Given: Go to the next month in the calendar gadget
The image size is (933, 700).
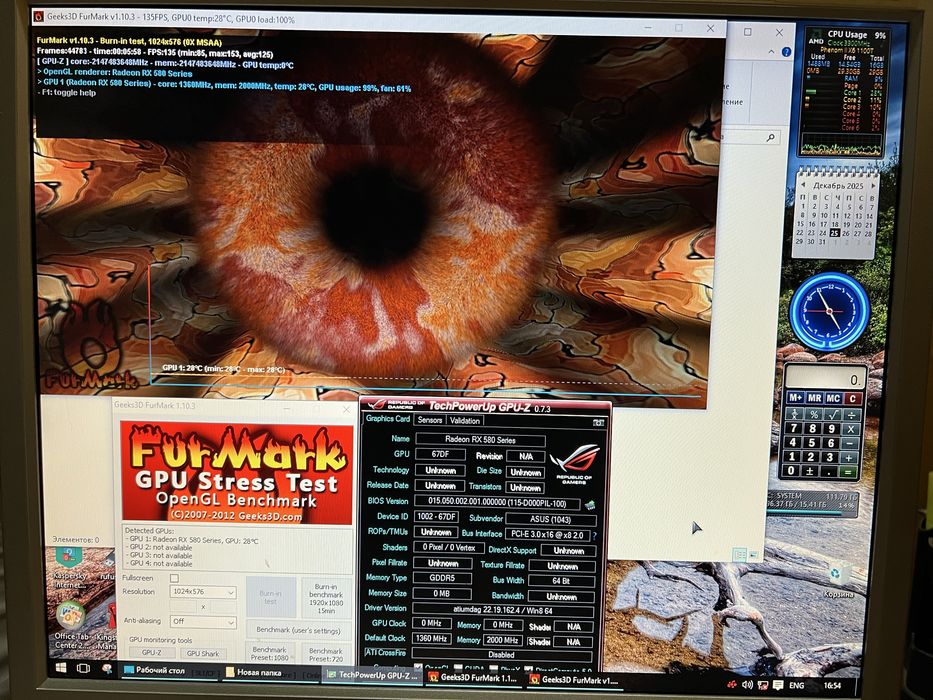Looking at the screenshot, I should 873,186.
